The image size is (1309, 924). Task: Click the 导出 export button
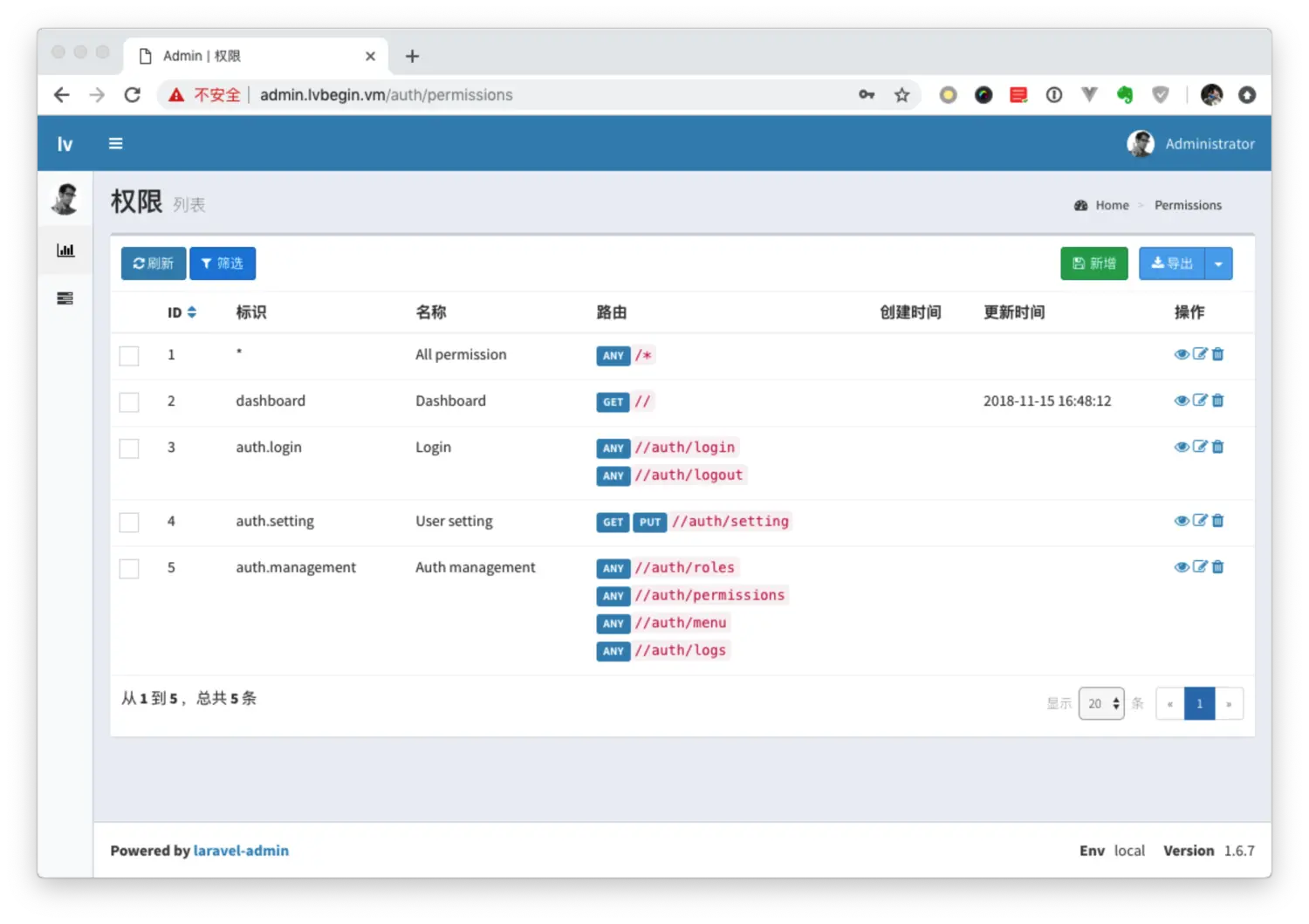(1172, 264)
